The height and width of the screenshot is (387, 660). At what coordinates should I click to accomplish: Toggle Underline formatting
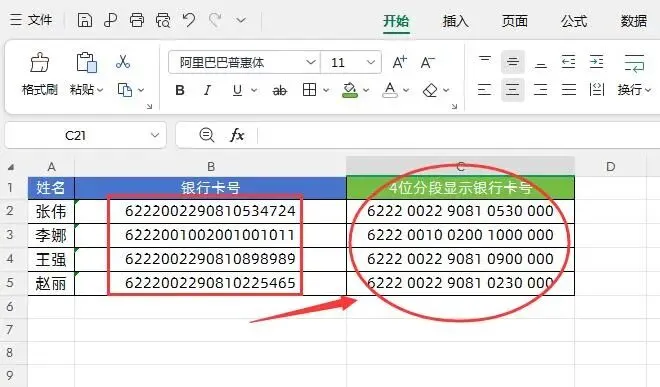[x=237, y=90]
